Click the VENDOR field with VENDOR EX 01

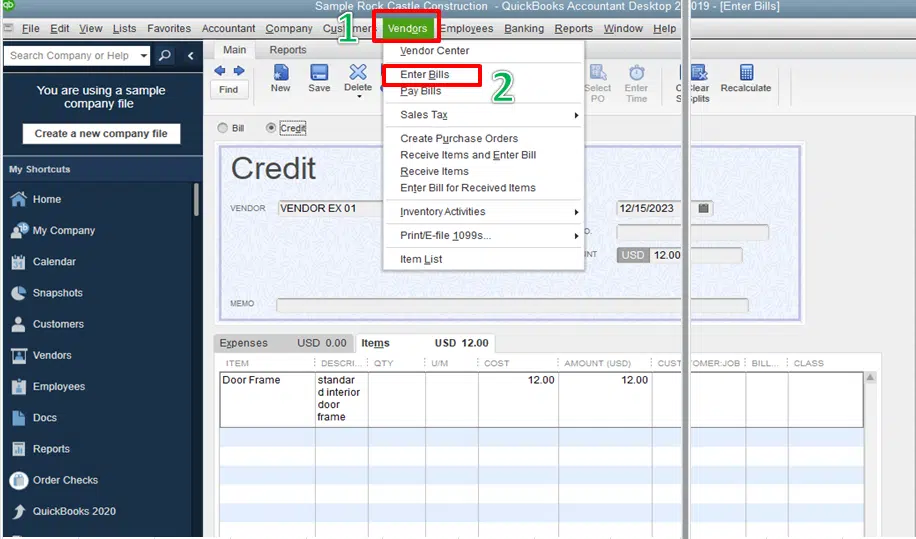[x=331, y=208]
